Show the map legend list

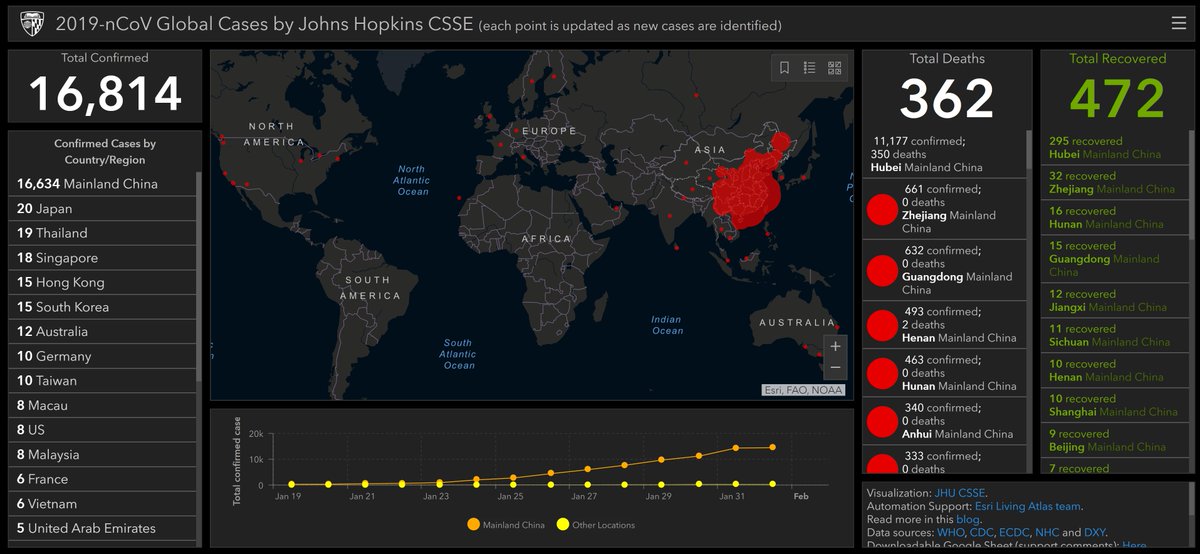[810, 68]
